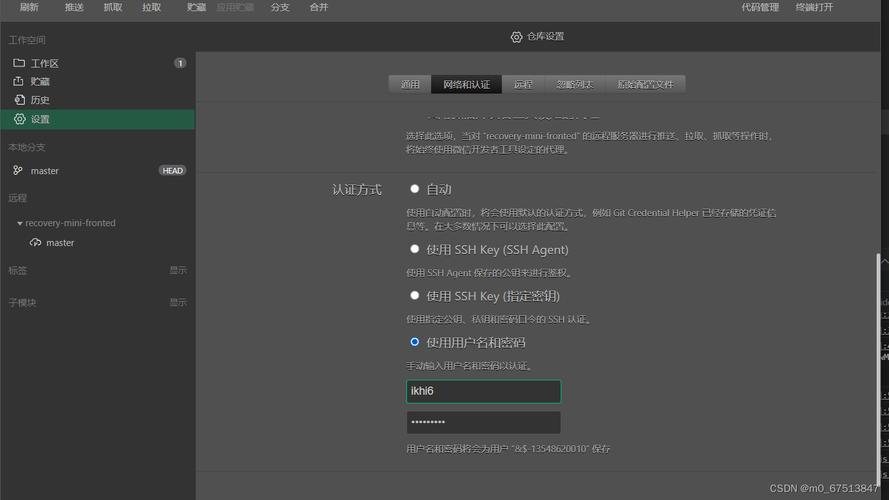The width and height of the screenshot is (889, 500).
Task: Select 自动 authentication method
Action: [x=414, y=189]
